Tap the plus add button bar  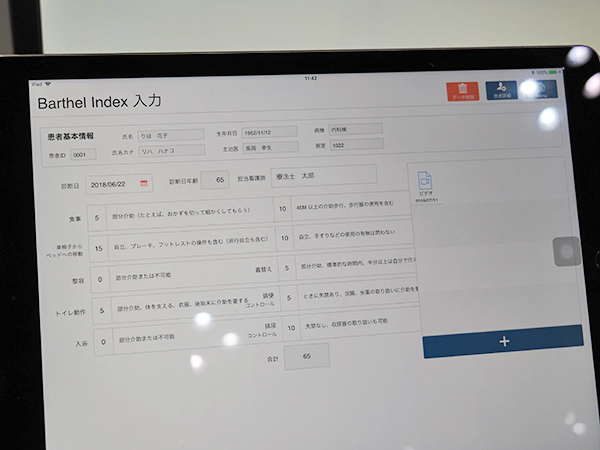pos(502,340)
